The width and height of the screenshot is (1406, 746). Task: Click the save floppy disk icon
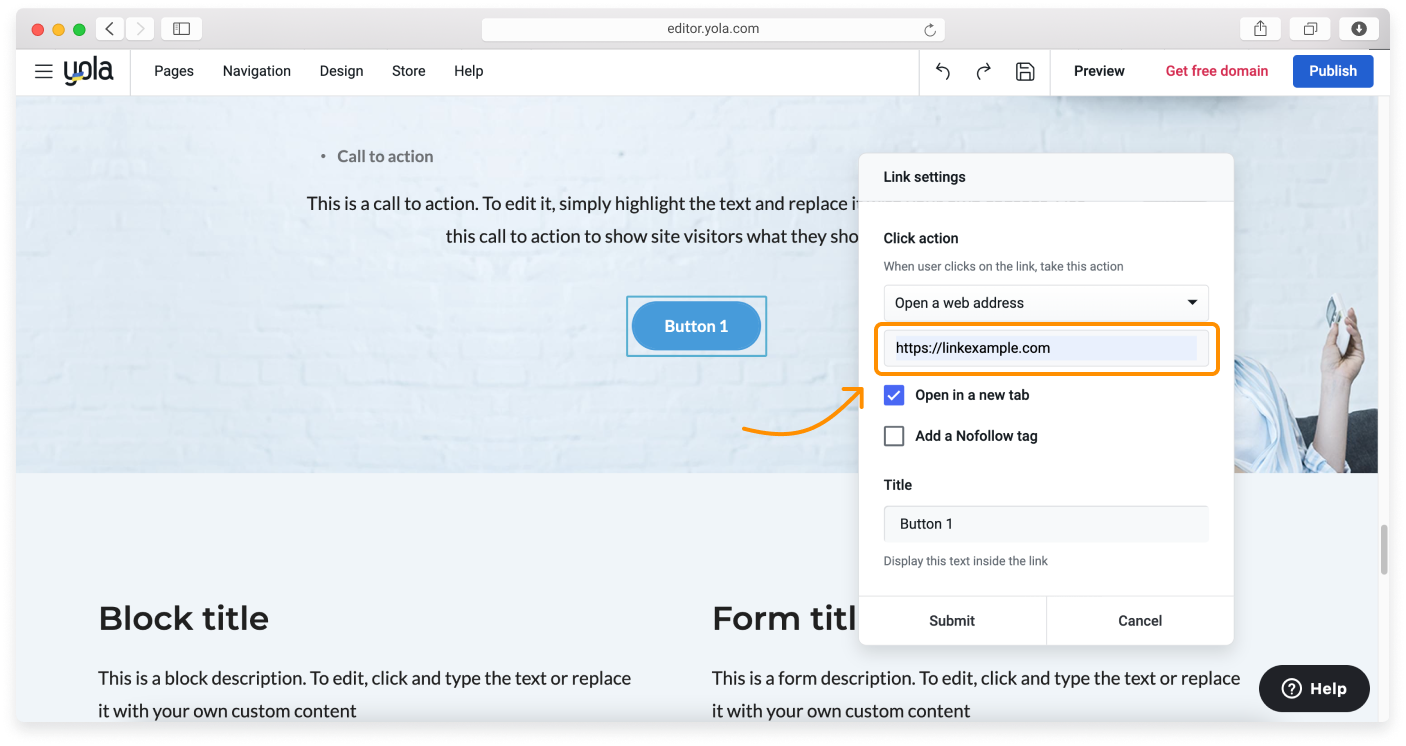tap(1025, 71)
